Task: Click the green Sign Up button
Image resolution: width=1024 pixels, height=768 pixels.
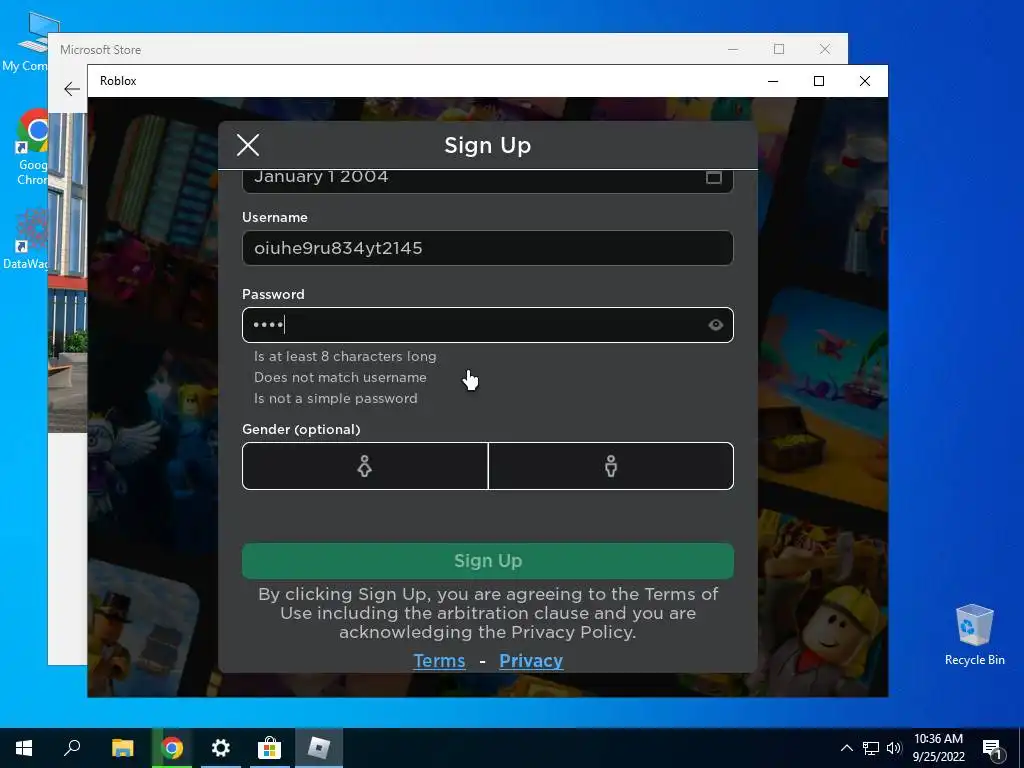Action: point(487,561)
